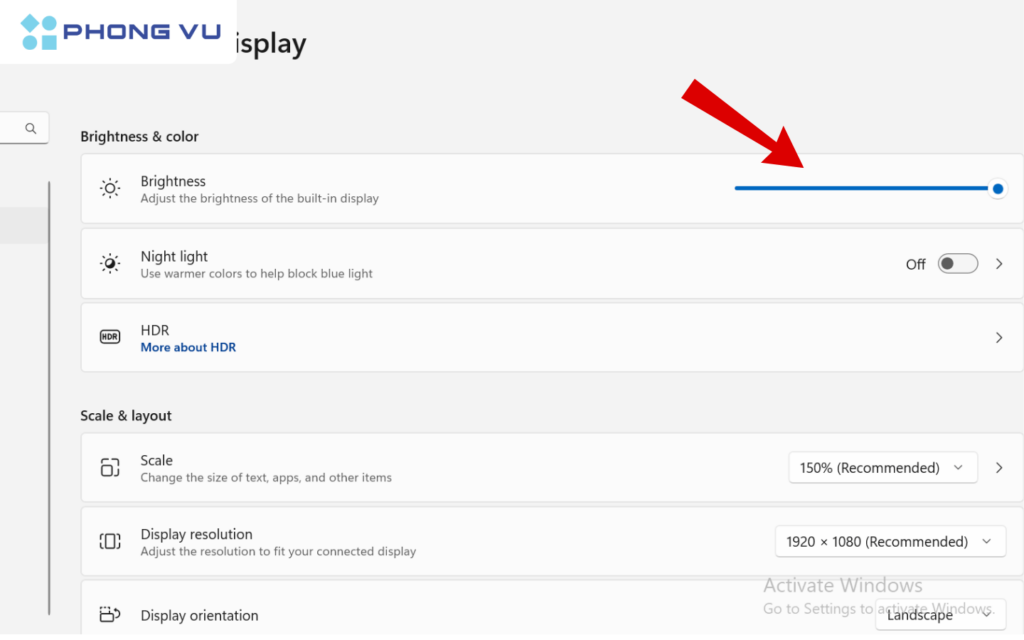
Task: Click the Brightness sun icon
Action: tap(110, 188)
